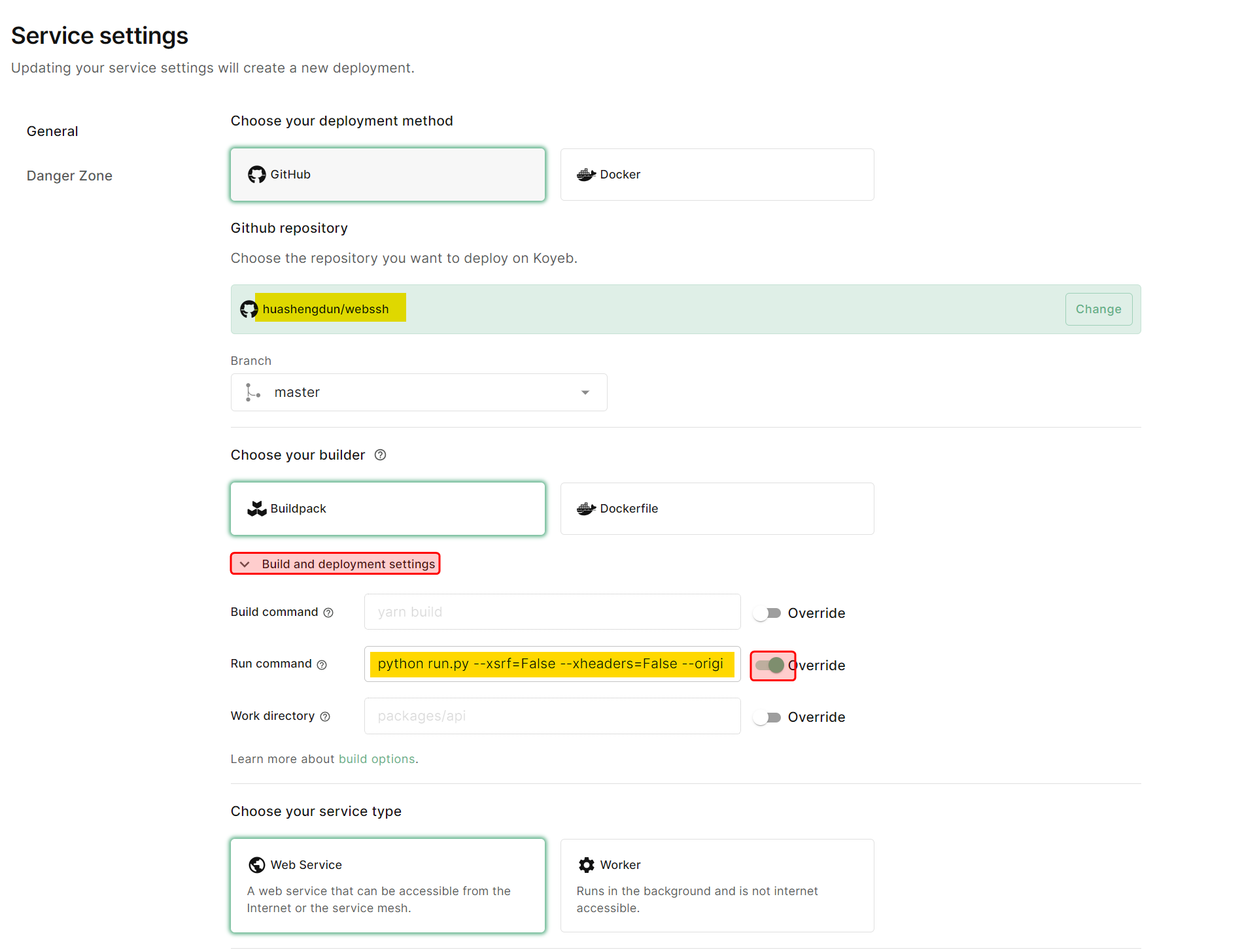Open the General settings tab
Viewport: 1259px width, 952px height.
[x=52, y=131]
